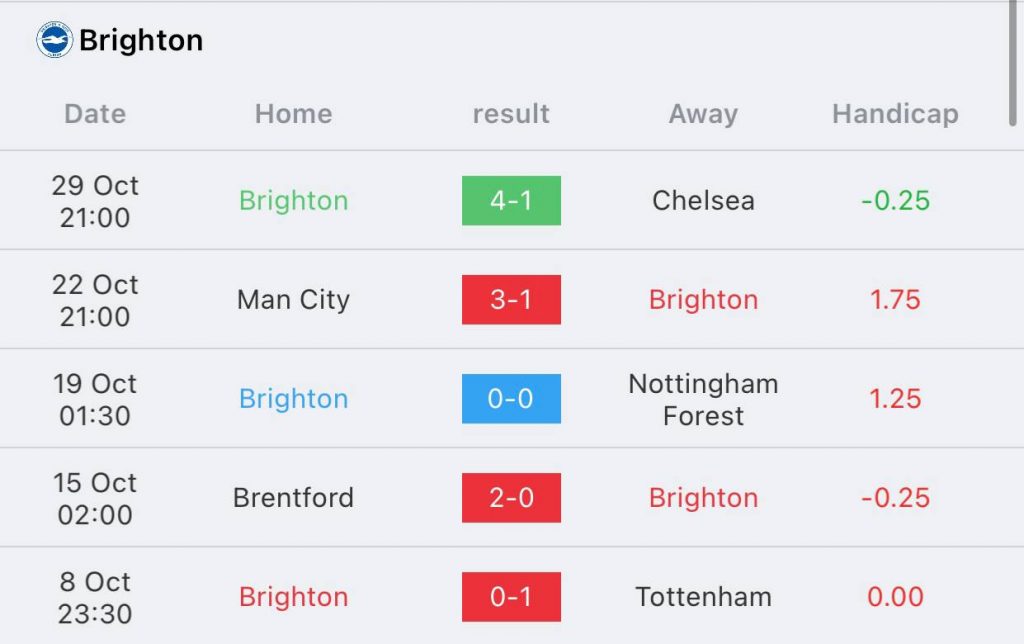The image size is (1024, 644).
Task: Select the 1.75 handicap value
Action: 895,300
